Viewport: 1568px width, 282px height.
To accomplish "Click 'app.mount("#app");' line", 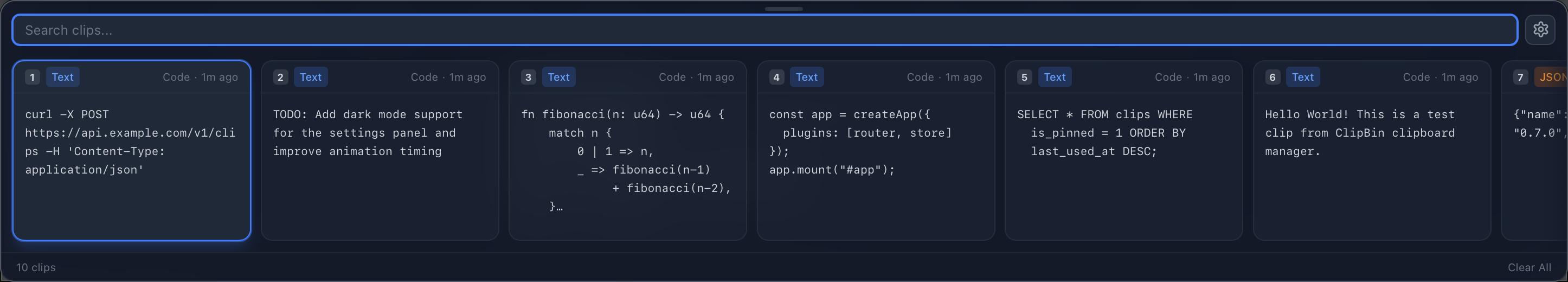I will tap(832, 170).
